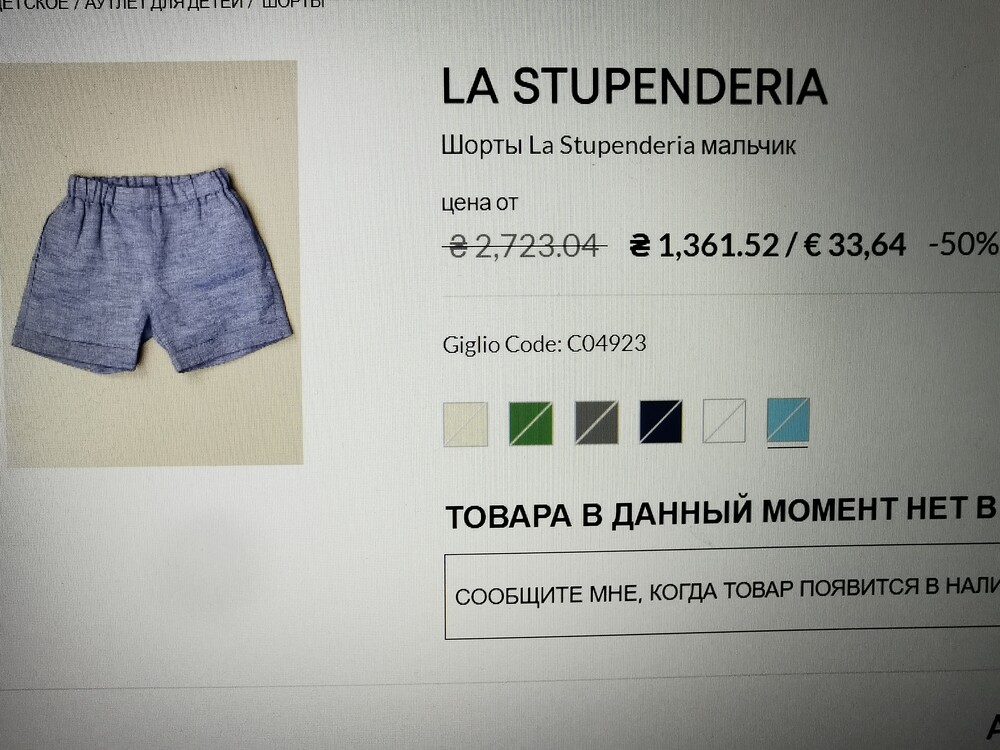Viewport: 1000px width, 750px height.
Task: Click the sale price ₴ 1,361.52
Action: [x=704, y=245]
